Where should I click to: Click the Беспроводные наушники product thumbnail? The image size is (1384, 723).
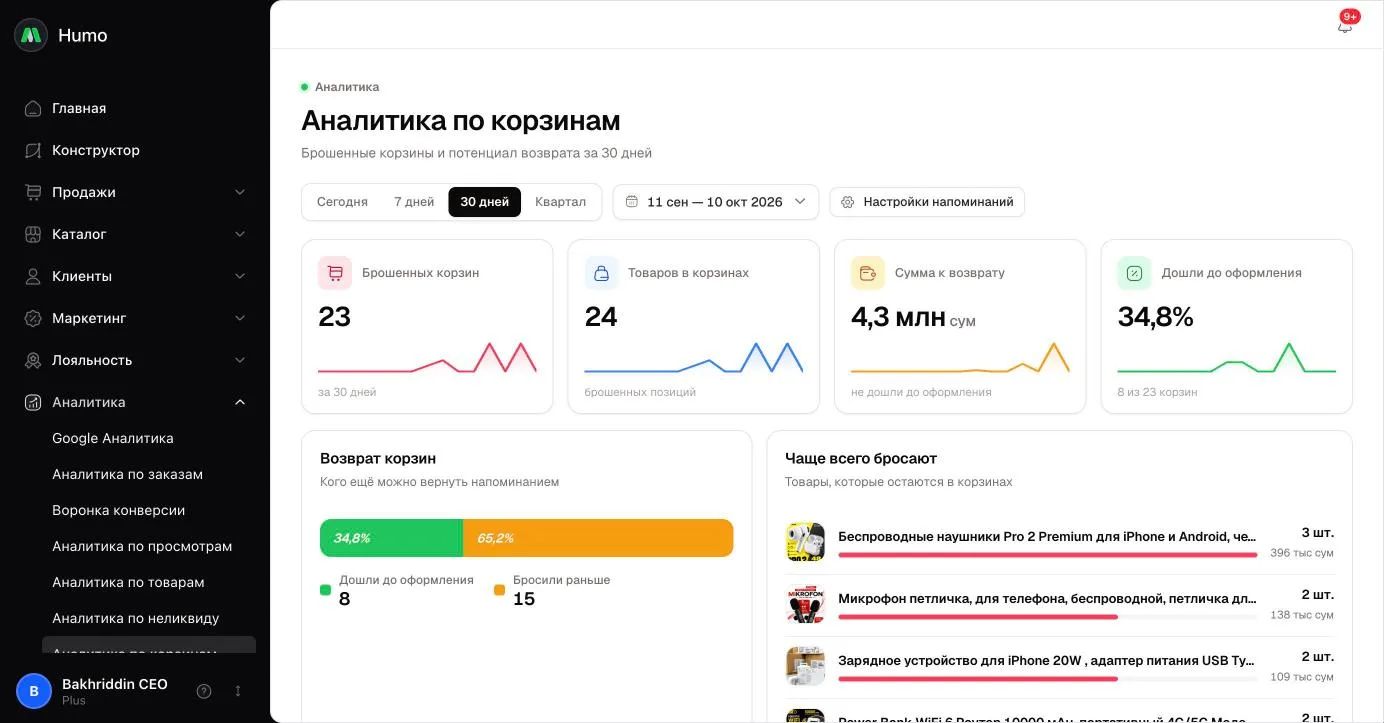tap(805, 542)
